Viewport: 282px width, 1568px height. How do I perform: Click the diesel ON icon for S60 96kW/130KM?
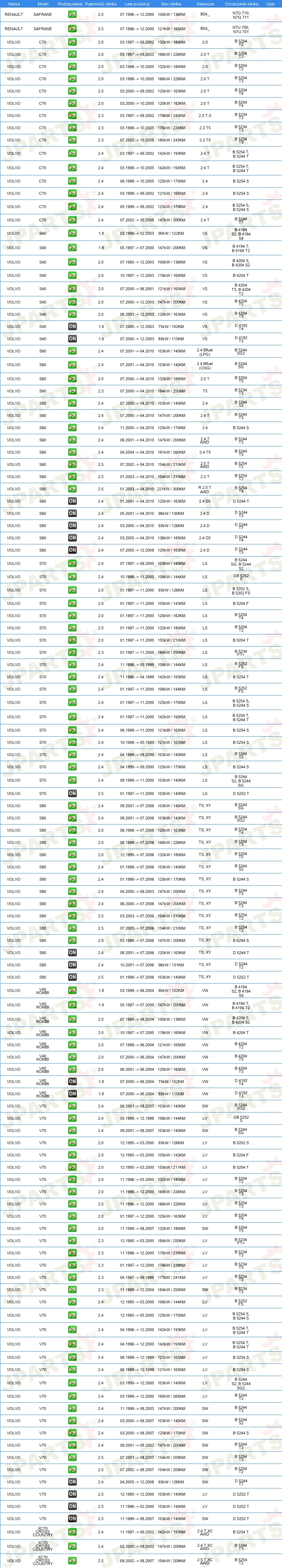tap(72, 513)
